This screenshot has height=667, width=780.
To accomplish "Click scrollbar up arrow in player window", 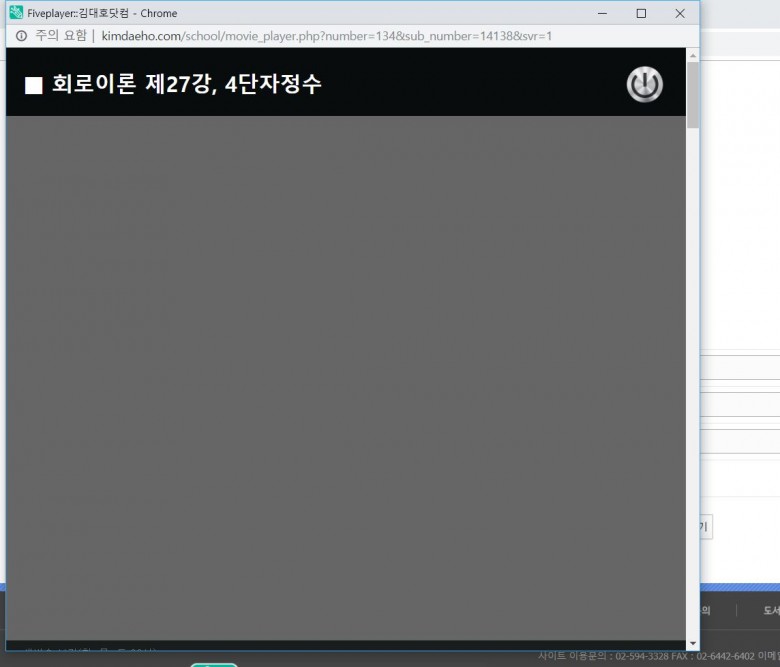I will [x=693, y=55].
